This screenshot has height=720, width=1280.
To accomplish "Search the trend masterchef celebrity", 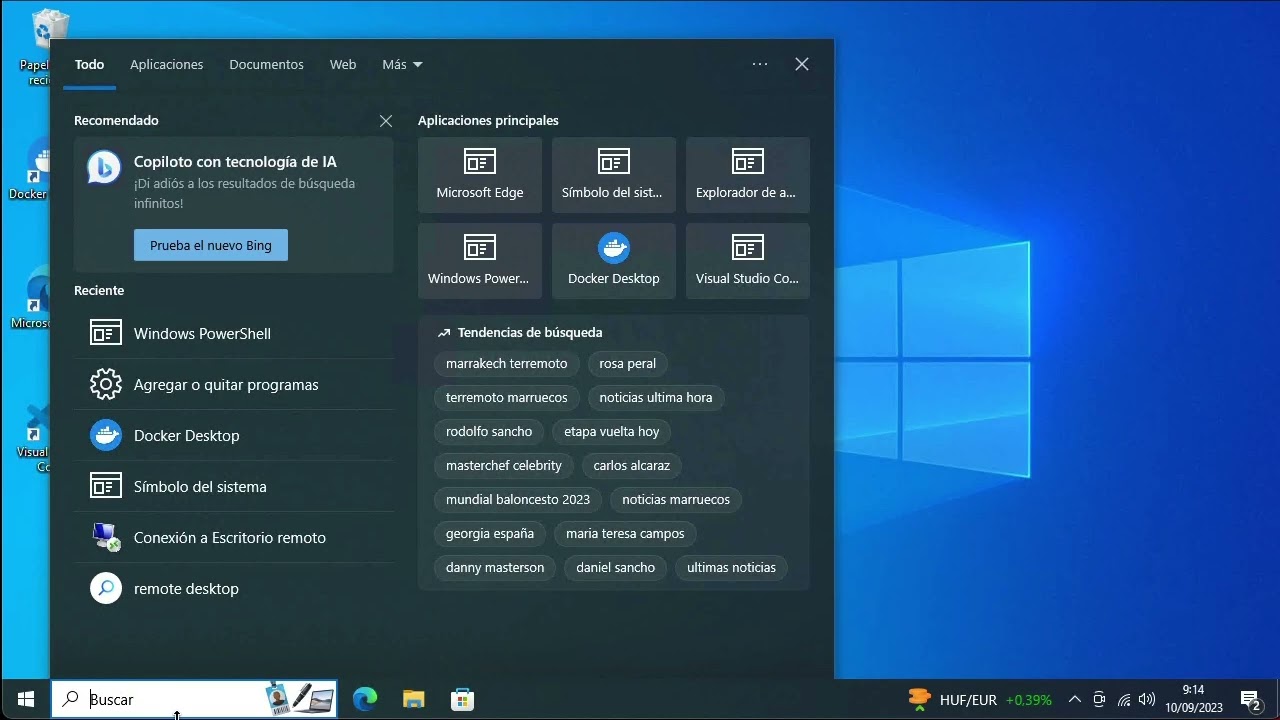I will point(504,465).
